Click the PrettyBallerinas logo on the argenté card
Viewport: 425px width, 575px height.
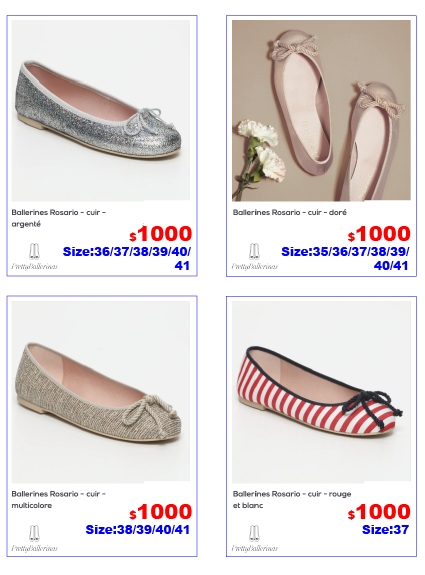(x=34, y=257)
